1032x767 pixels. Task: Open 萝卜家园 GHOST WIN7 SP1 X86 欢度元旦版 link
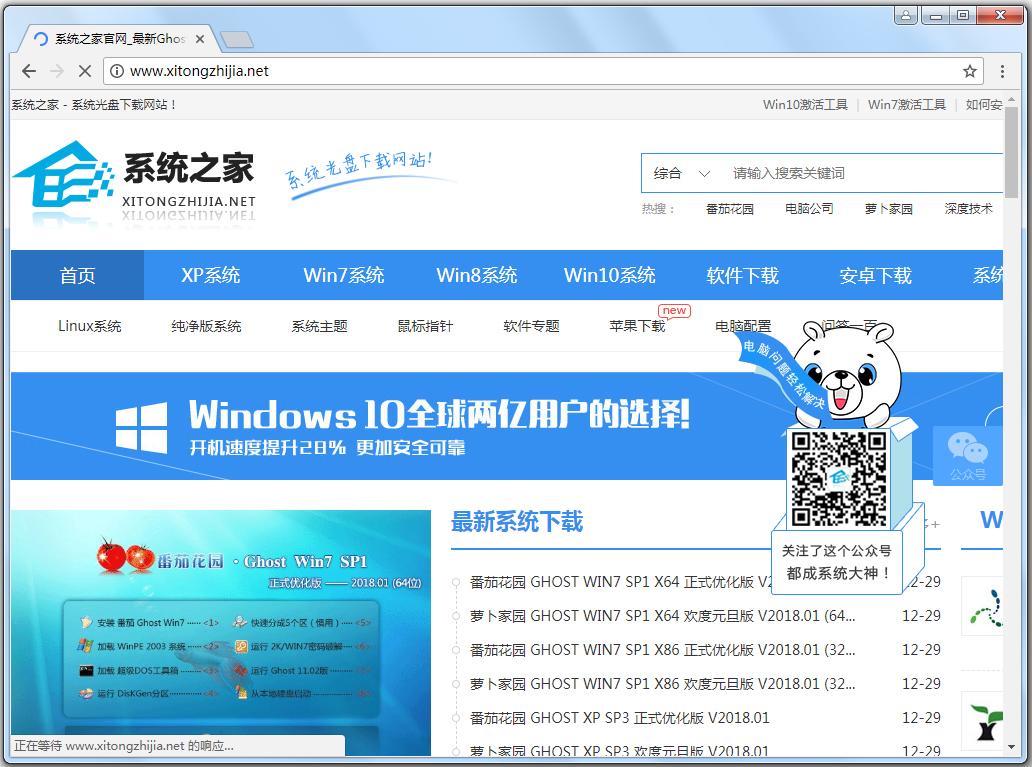click(662, 683)
